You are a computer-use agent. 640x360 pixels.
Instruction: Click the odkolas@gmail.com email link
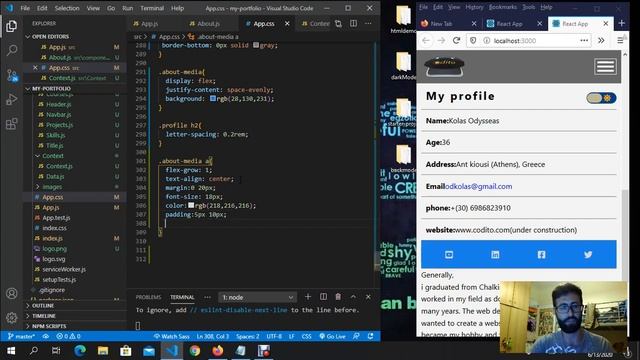pyautogui.click(x=478, y=186)
